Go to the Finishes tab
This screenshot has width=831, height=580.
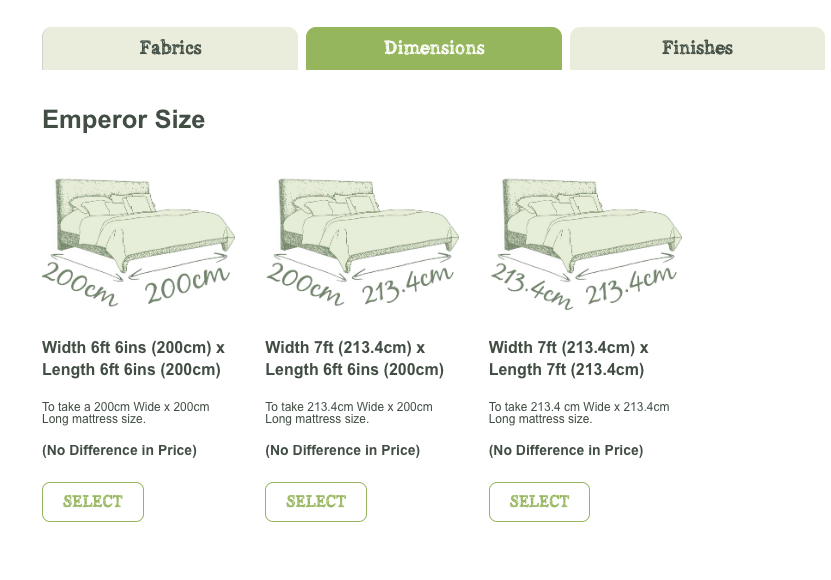coord(697,48)
